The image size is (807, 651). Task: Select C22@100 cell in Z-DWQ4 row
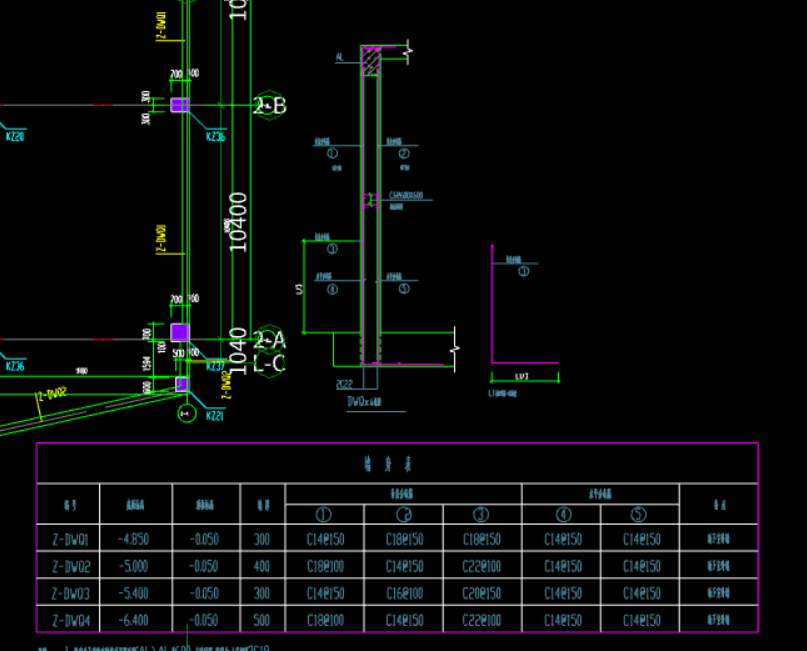point(482,620)
